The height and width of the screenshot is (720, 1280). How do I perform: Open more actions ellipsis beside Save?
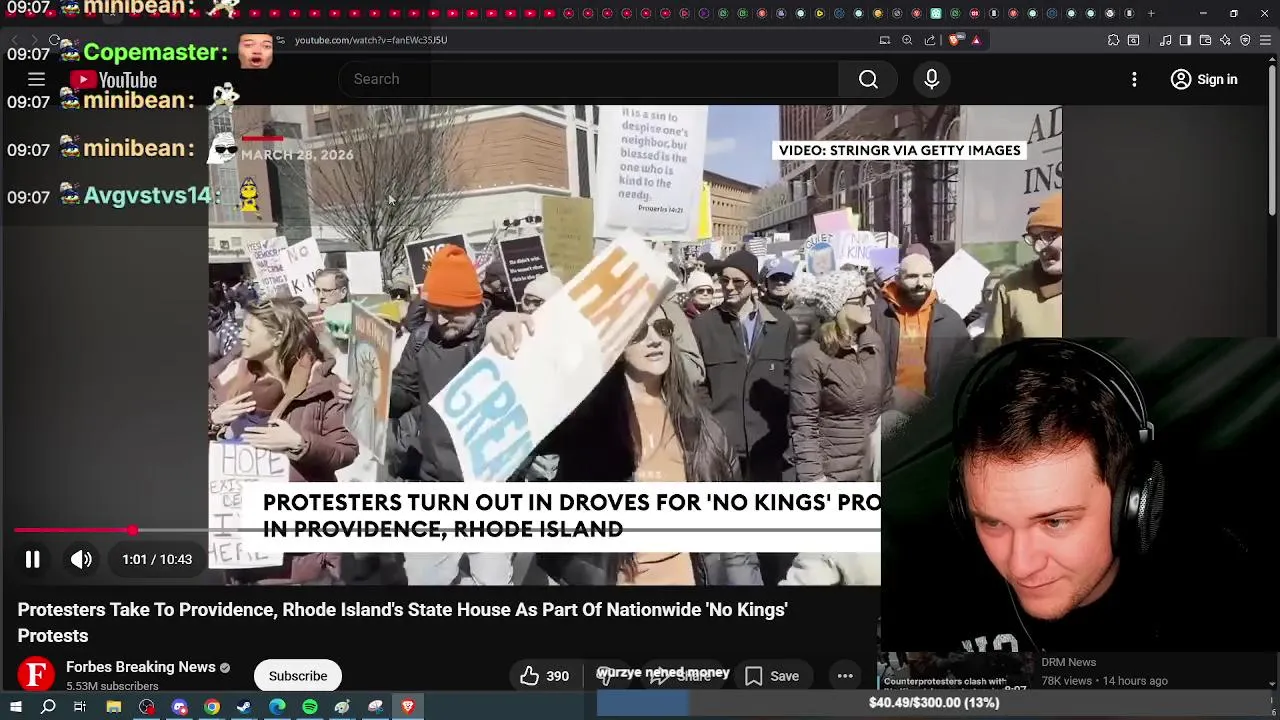pyautogui.click(x=845, y=676)
